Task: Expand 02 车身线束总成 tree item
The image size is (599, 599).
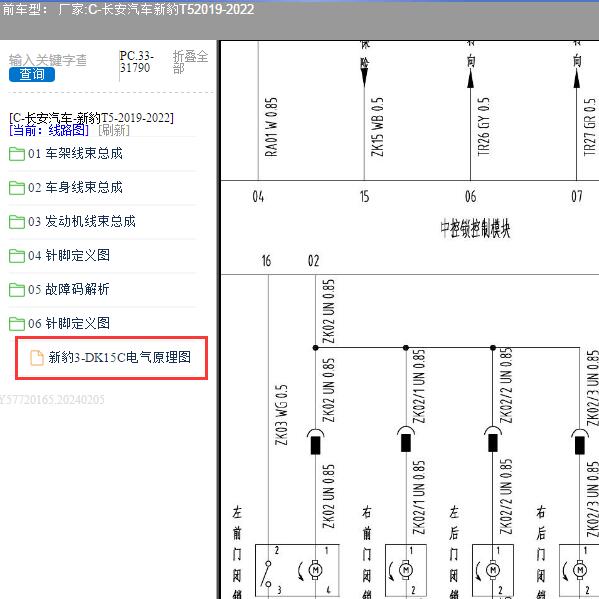Action: pyautogui.click(x=75, y=188)
